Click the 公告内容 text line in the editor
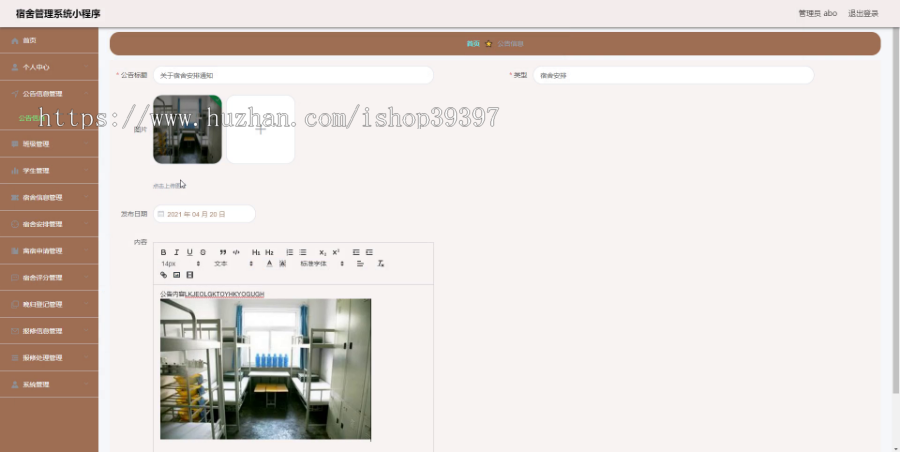This screenshot has width=900, height=452. tap(212, 294)
